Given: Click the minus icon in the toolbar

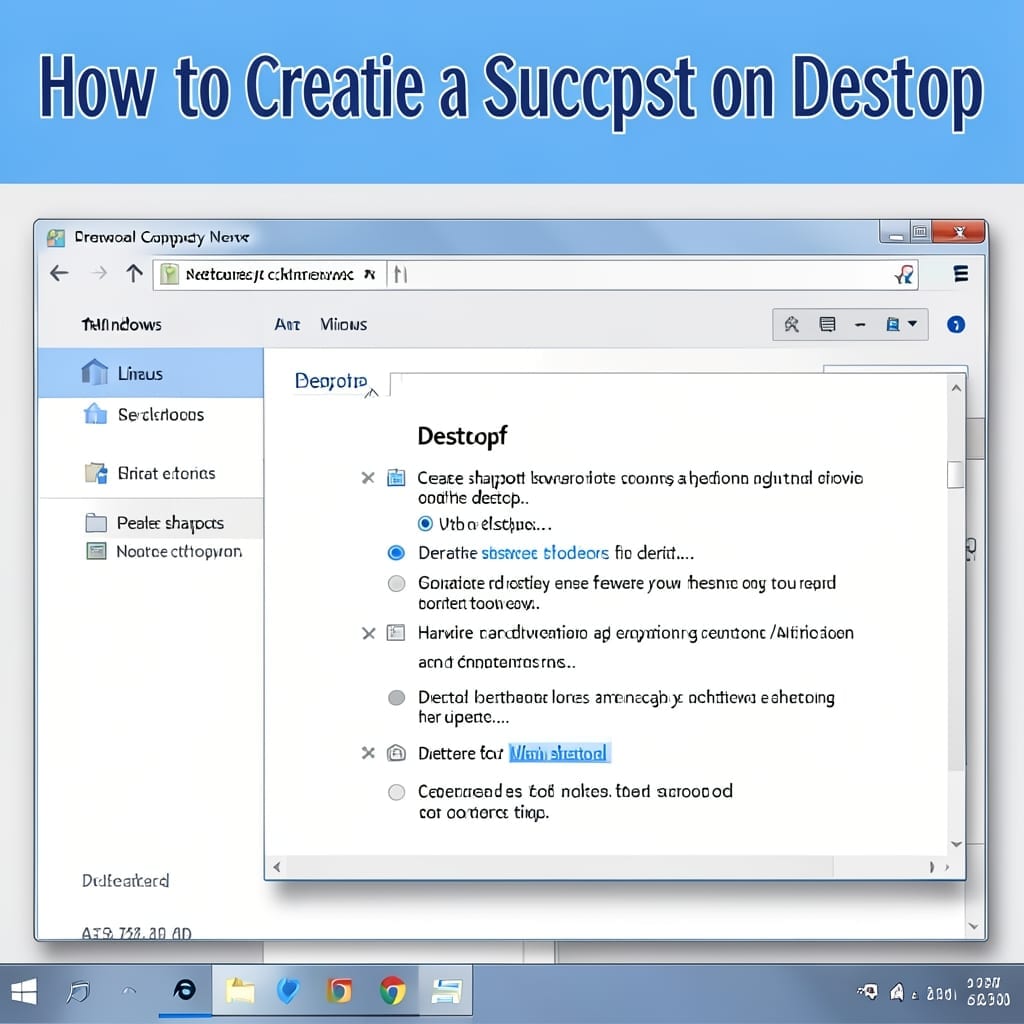Looking at the screenshot, I should [860, 325].
